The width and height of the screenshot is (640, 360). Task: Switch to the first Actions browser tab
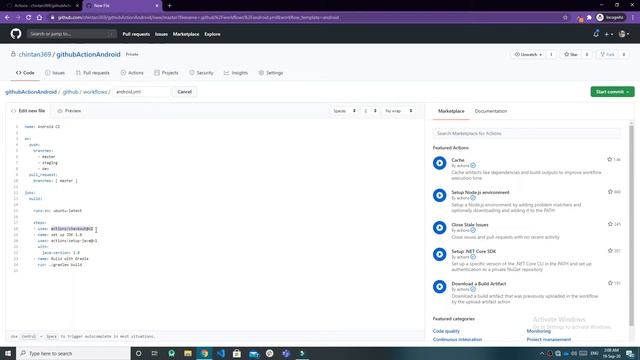pos(41,6)
